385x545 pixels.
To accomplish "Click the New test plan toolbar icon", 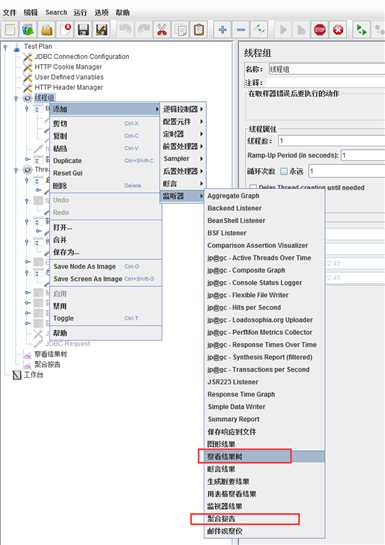I will click(10, 30).
